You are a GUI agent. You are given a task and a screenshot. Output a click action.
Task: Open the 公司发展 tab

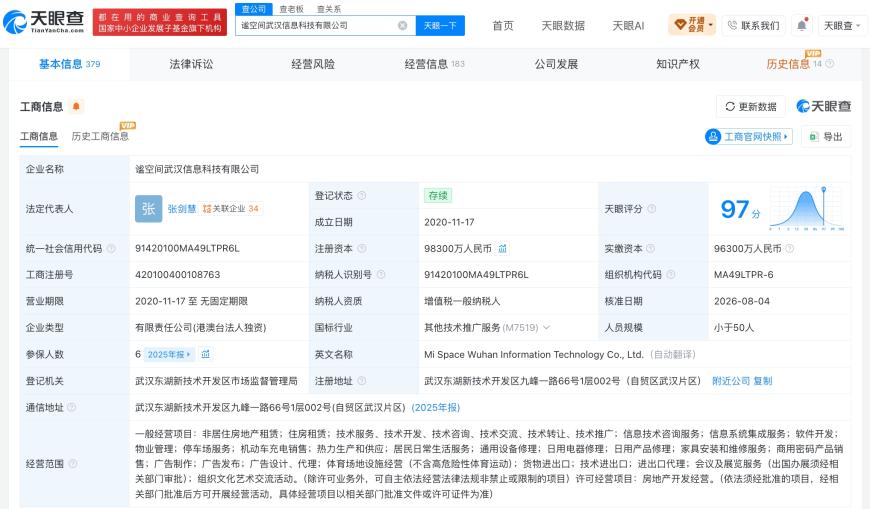point(557,64)
